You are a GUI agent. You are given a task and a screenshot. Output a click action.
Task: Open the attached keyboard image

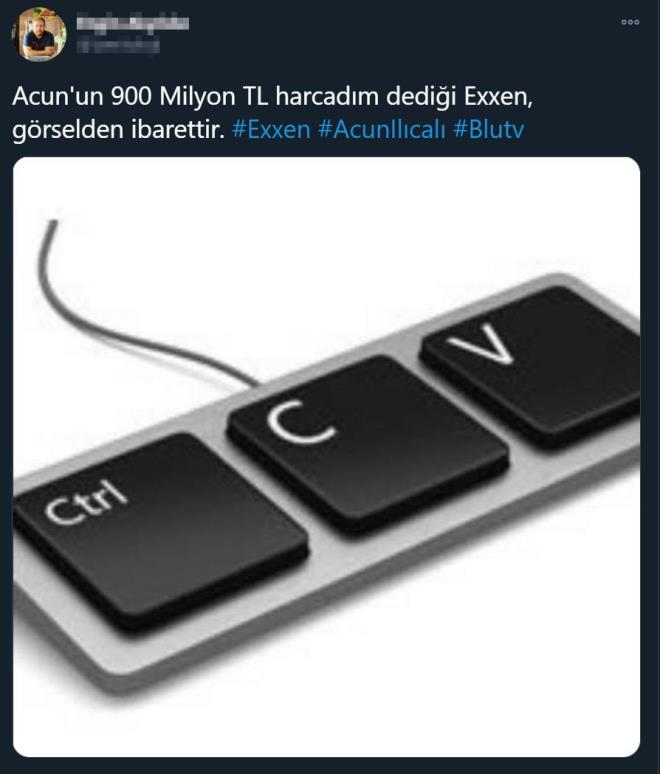326,457
